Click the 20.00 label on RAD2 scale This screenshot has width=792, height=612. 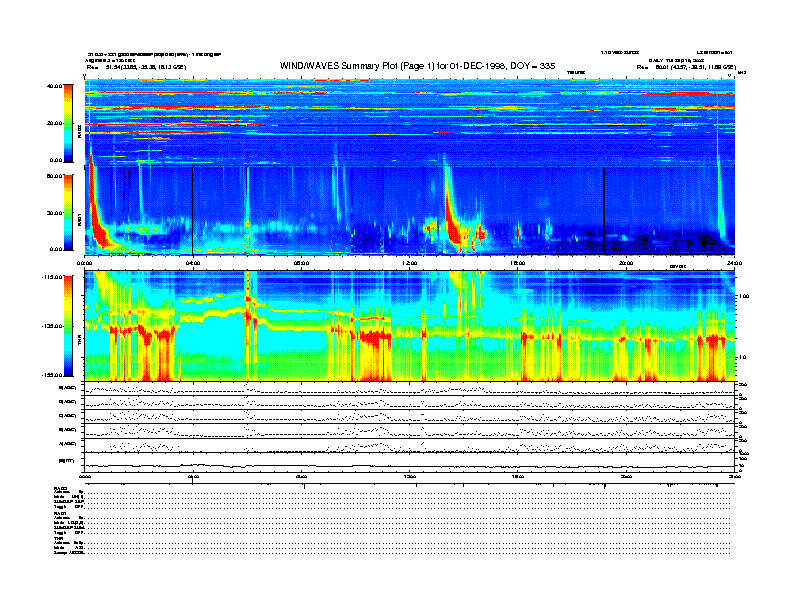55,123
